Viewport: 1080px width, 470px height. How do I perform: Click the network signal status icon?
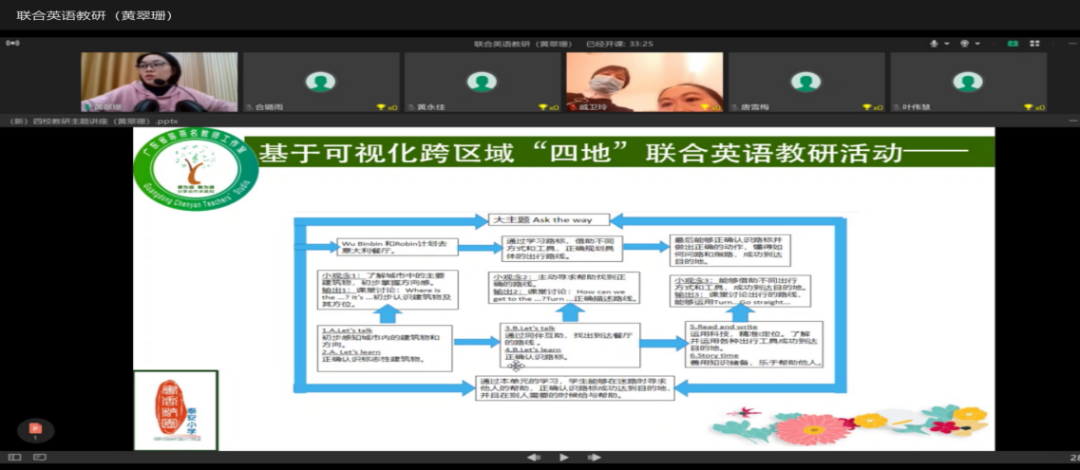(12, 44)
